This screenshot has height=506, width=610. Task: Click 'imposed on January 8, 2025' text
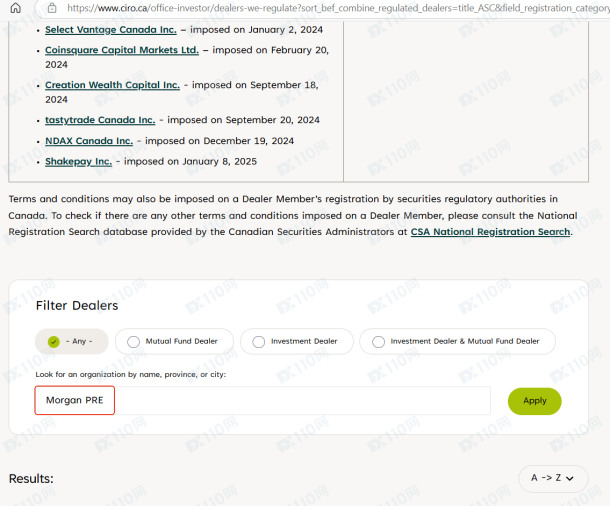(190, 161)
